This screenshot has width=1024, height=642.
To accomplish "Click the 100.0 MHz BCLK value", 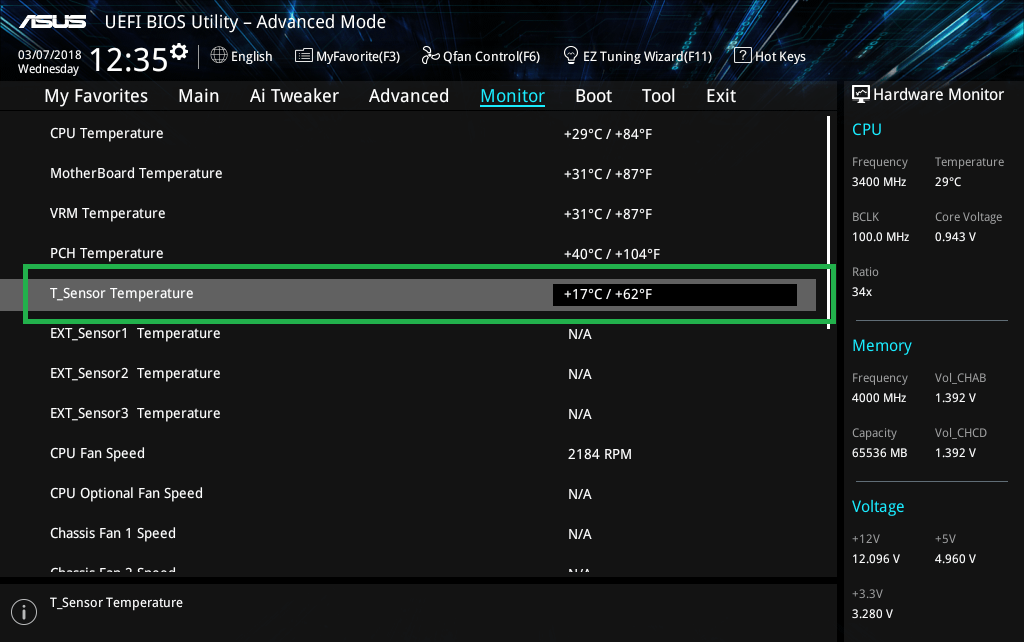I will (x=880, y=237).
